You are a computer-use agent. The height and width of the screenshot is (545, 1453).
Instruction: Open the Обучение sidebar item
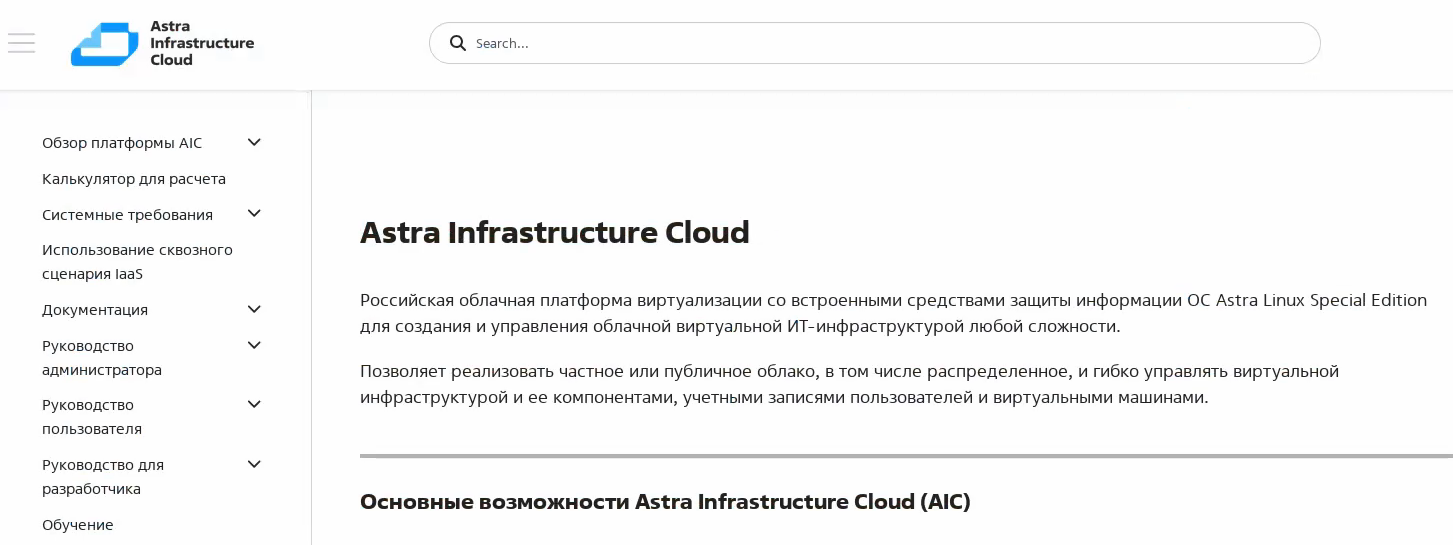pyautogui.click(x=78, y=525)
